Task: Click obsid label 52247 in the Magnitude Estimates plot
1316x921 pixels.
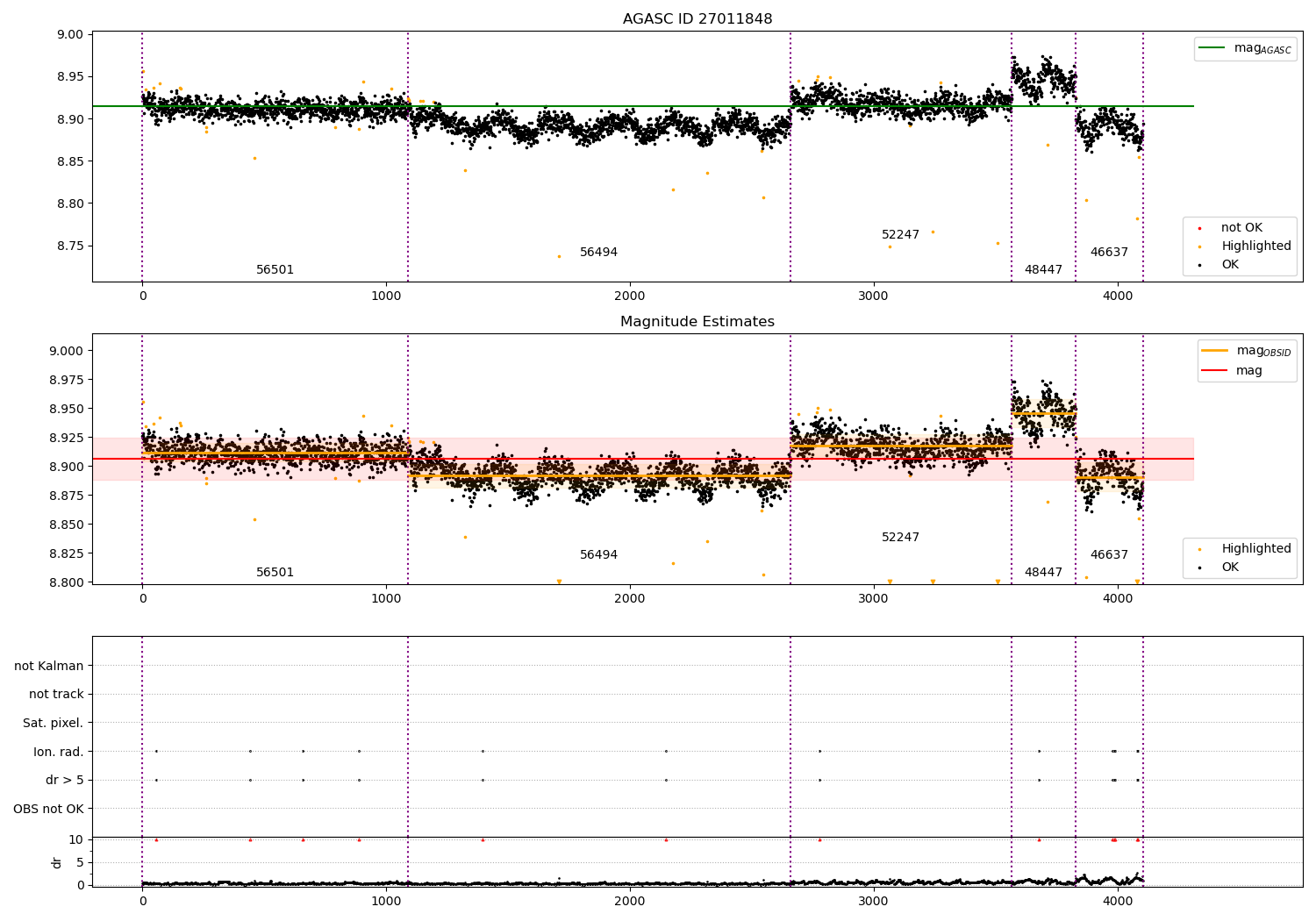Action: point(900,538)
